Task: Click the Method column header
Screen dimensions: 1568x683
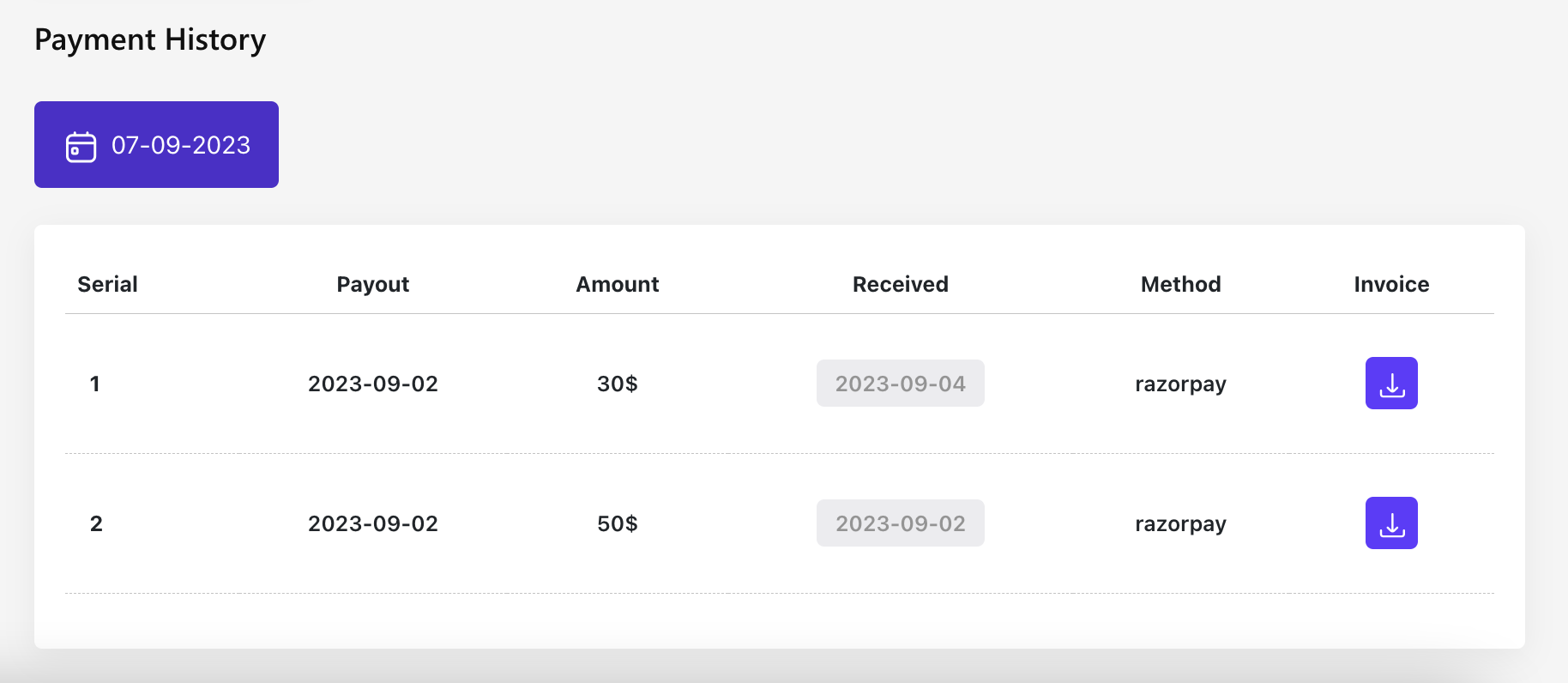Action: tap(1180, 284)
